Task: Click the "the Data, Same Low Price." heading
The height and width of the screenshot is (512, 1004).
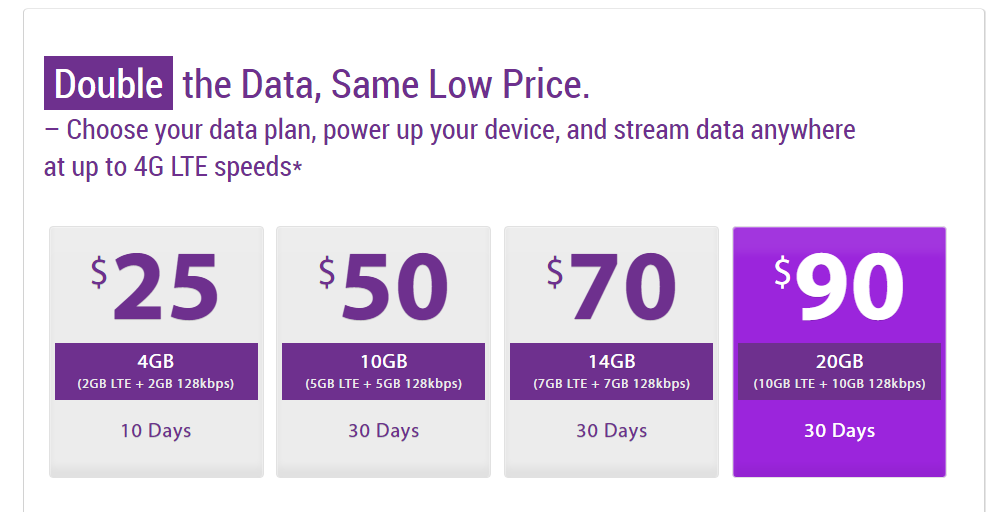Action: 386,84
